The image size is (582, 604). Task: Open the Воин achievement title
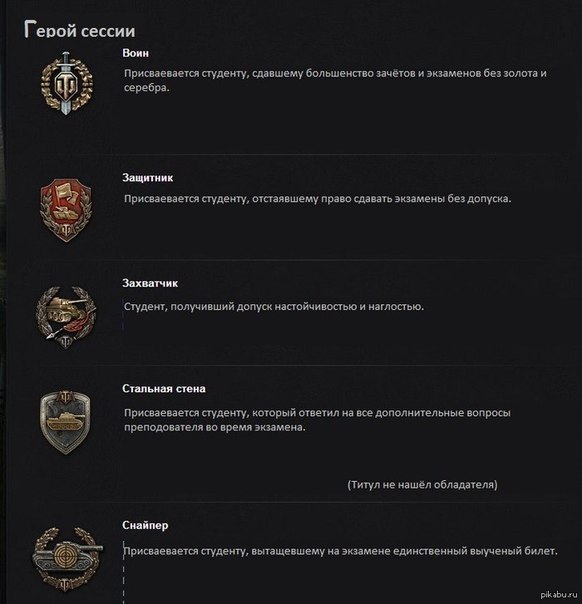tap(136, 53)
